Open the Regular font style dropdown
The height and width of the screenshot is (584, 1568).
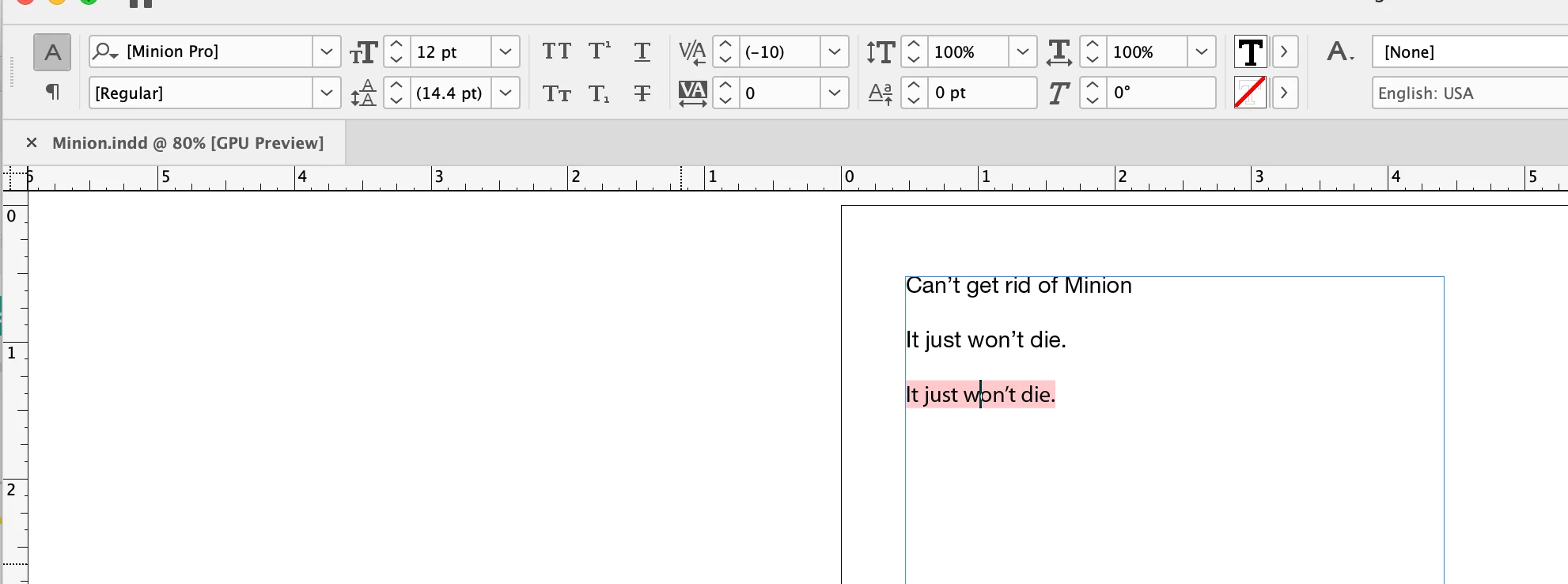click(x=326, y=93)
